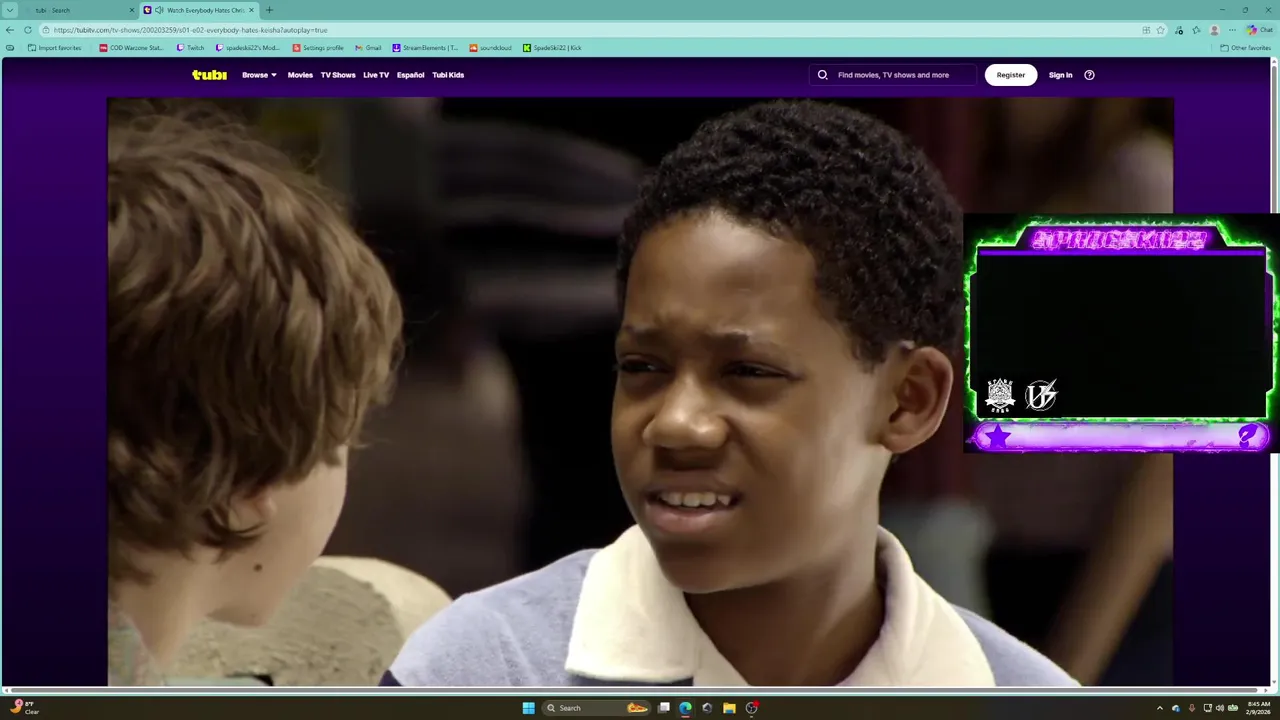Open the favorites hub icon
1280x720 pixels.
coord(1196,30)
